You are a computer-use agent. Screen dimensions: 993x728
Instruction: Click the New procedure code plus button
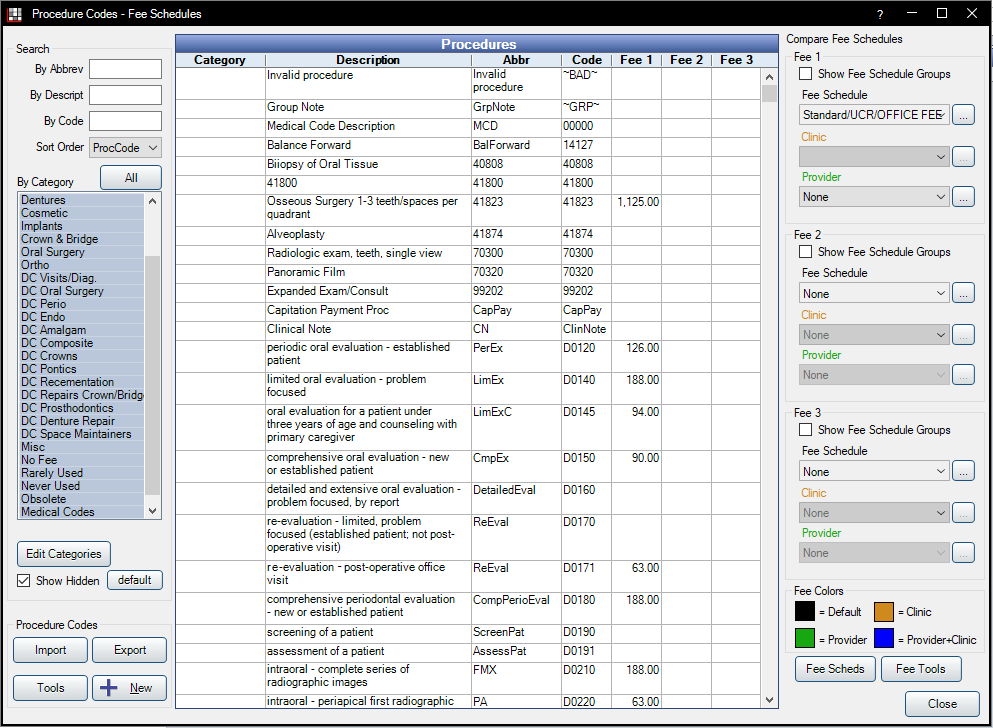click(x=129, y=687)
